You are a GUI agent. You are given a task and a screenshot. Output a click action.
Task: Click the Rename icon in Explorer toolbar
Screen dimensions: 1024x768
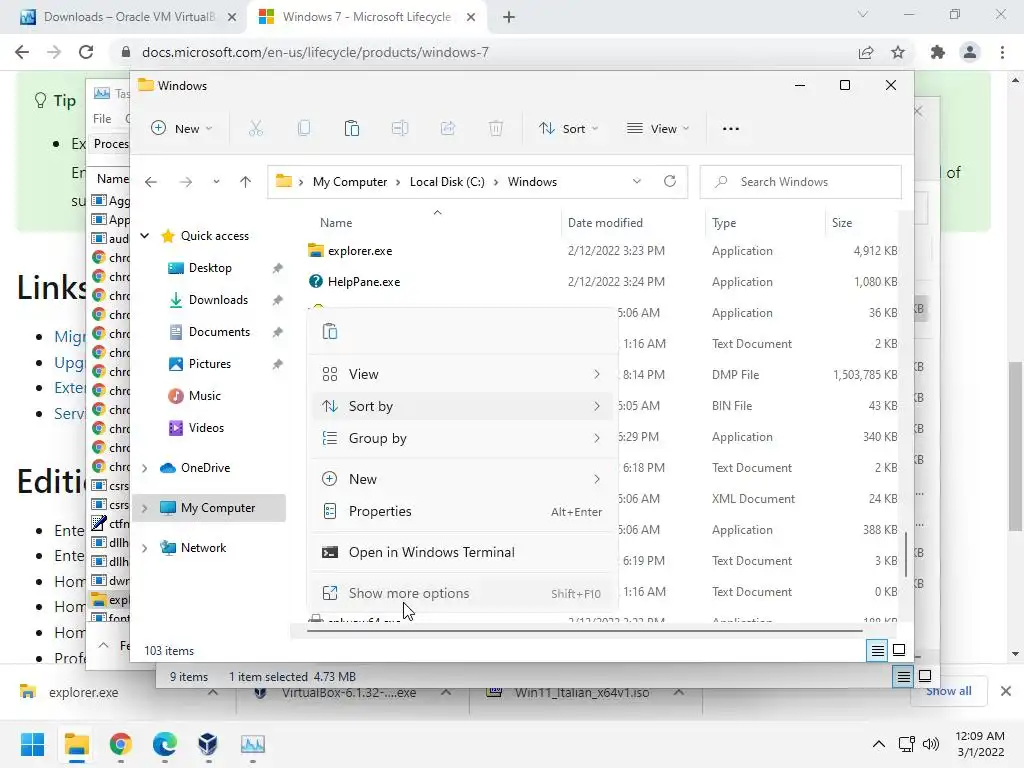coord(400,129)
